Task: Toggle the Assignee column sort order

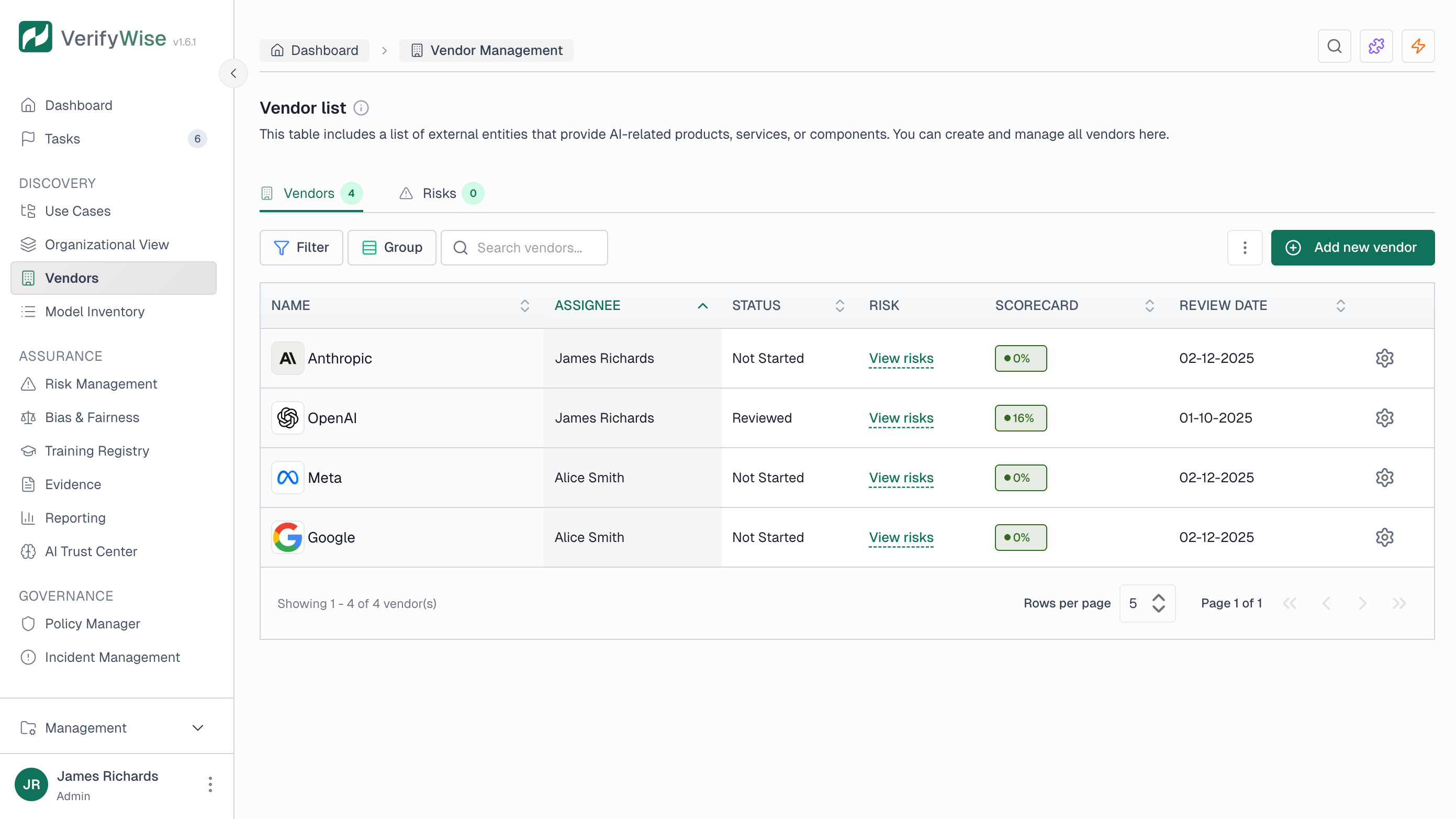Action: click(x=702, y=305)
